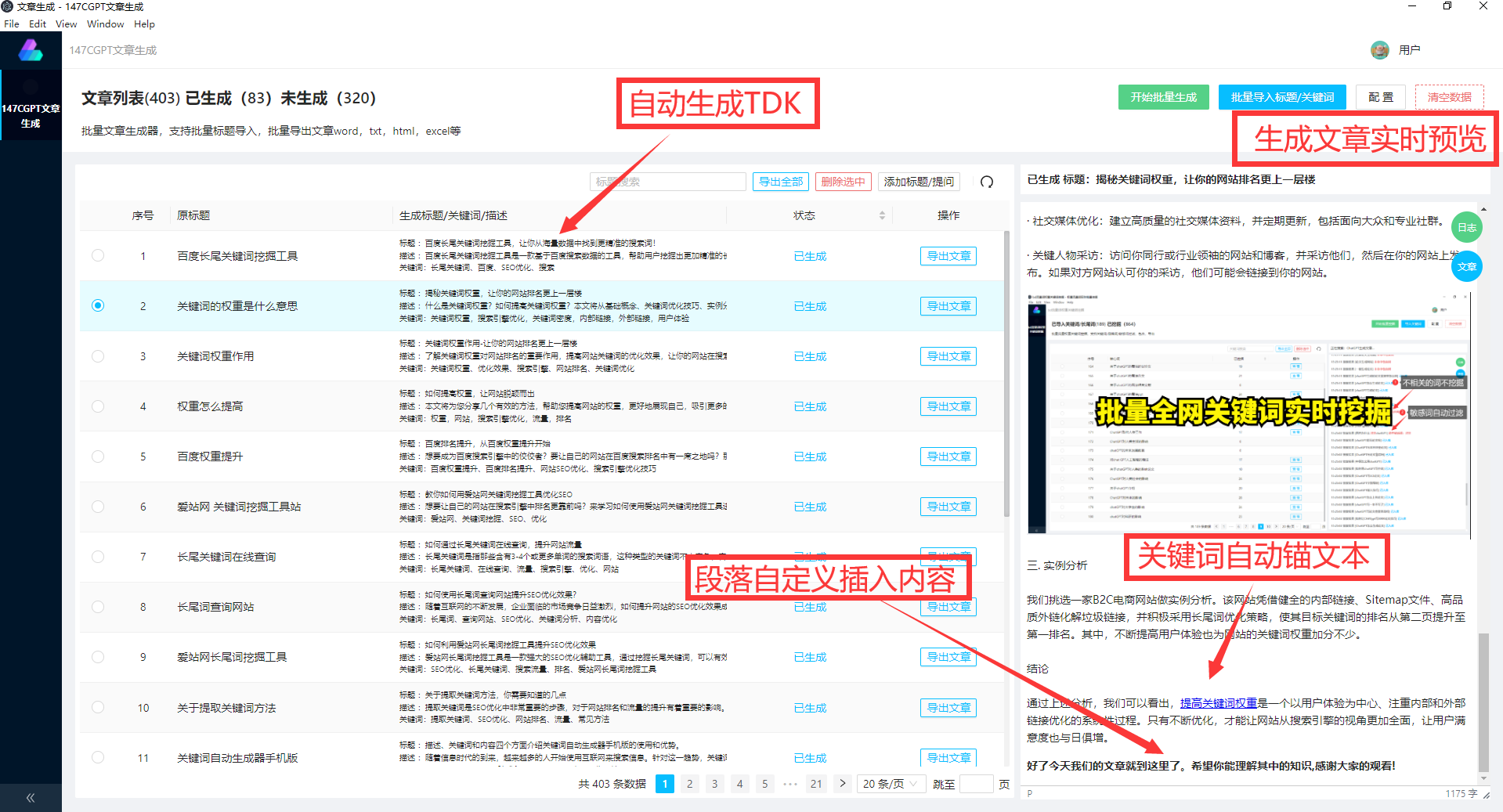Image resolution: width=1503 pixels, height=812 pixels.
Task: Click the 标题搜索 search input field
Action: click(x=667, y=182)
